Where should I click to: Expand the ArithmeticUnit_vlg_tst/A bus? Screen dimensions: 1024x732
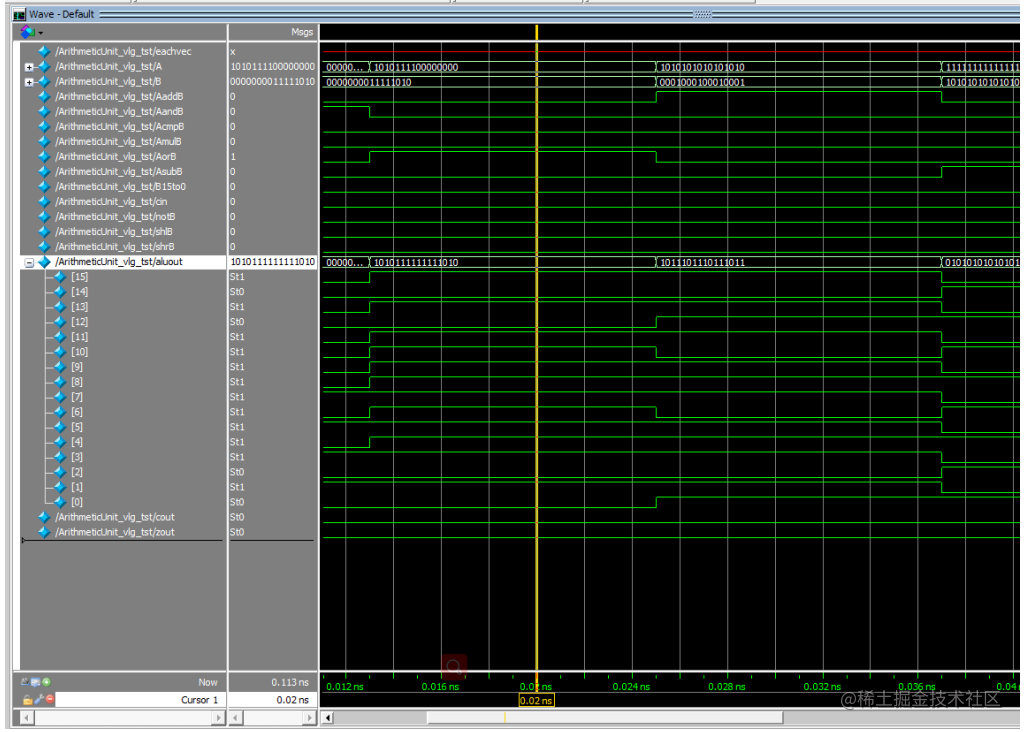[x=29, y=67]
